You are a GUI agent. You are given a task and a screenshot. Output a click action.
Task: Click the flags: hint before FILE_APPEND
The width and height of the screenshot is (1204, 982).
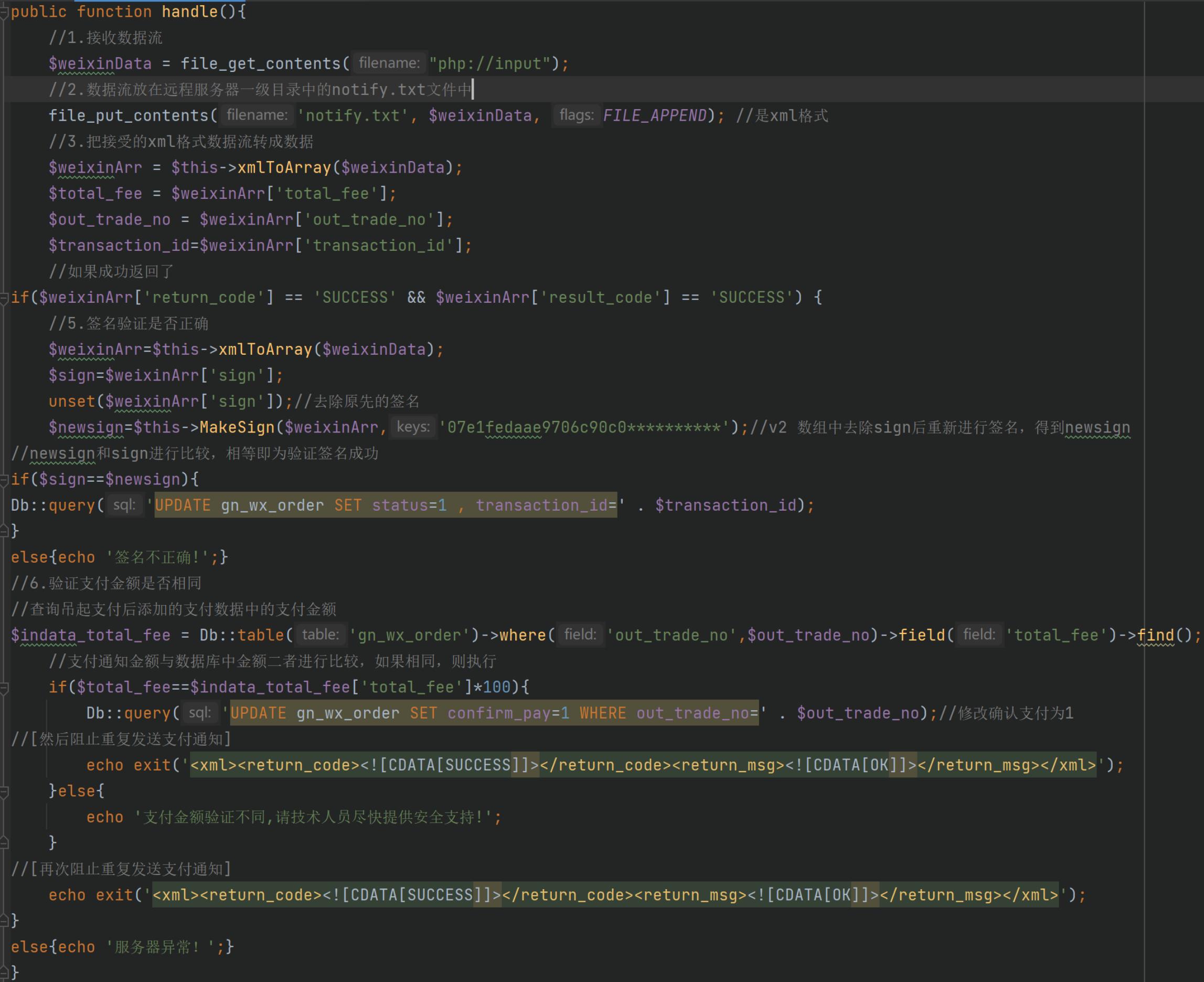point(576,115)
